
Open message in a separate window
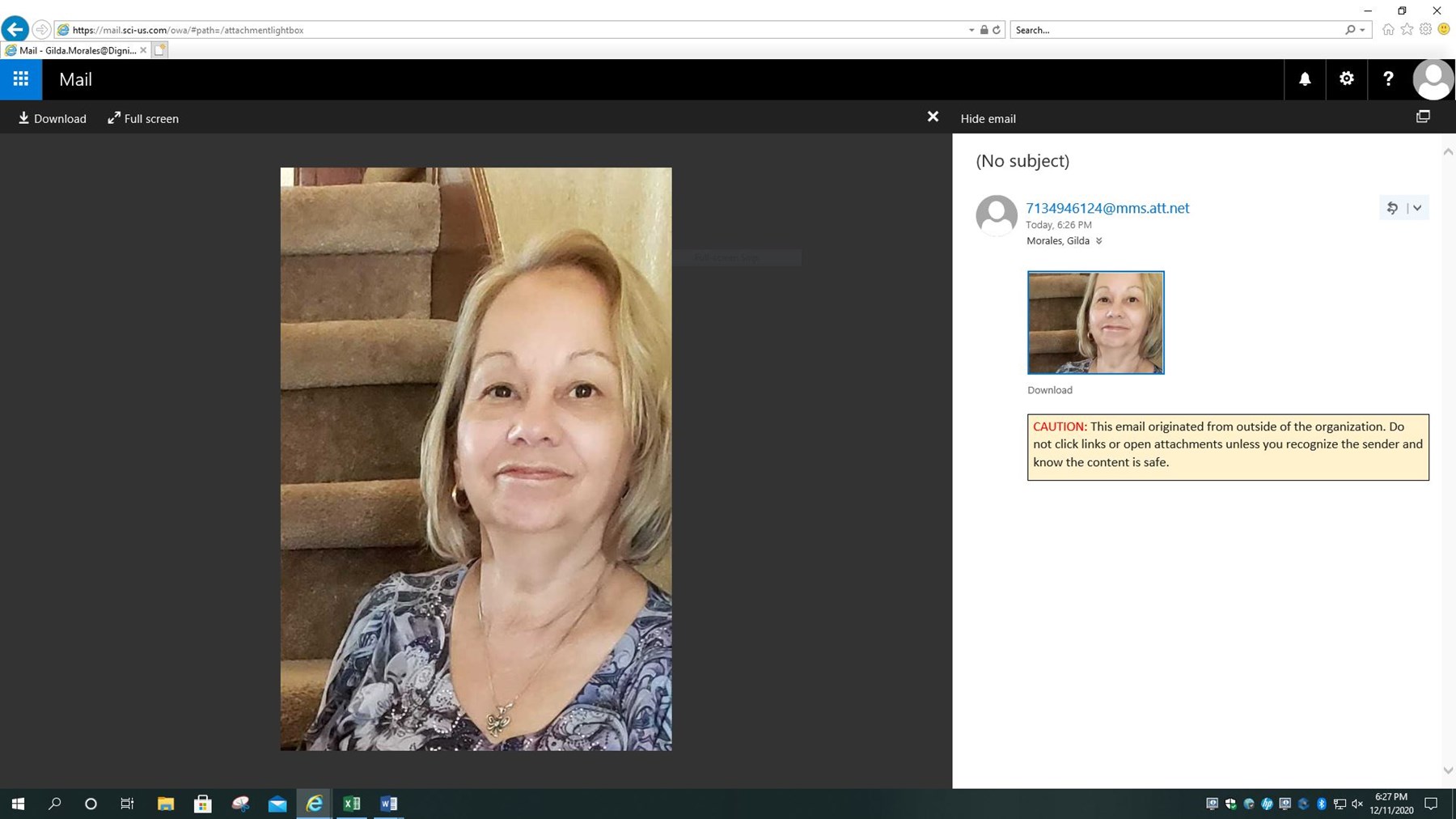coord(1423,117)
